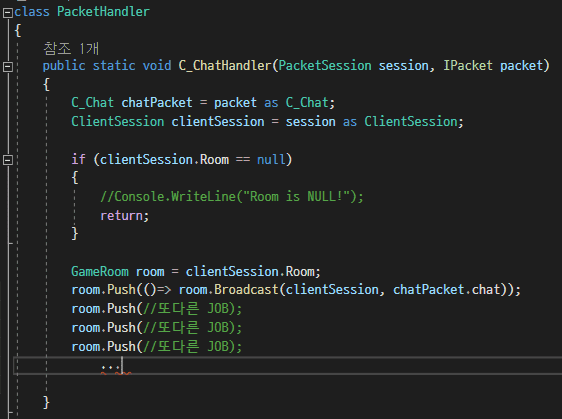Collapse the if clientSession.Room block
The width and height of the screenshot is (562, 419).
pos(8,159)
